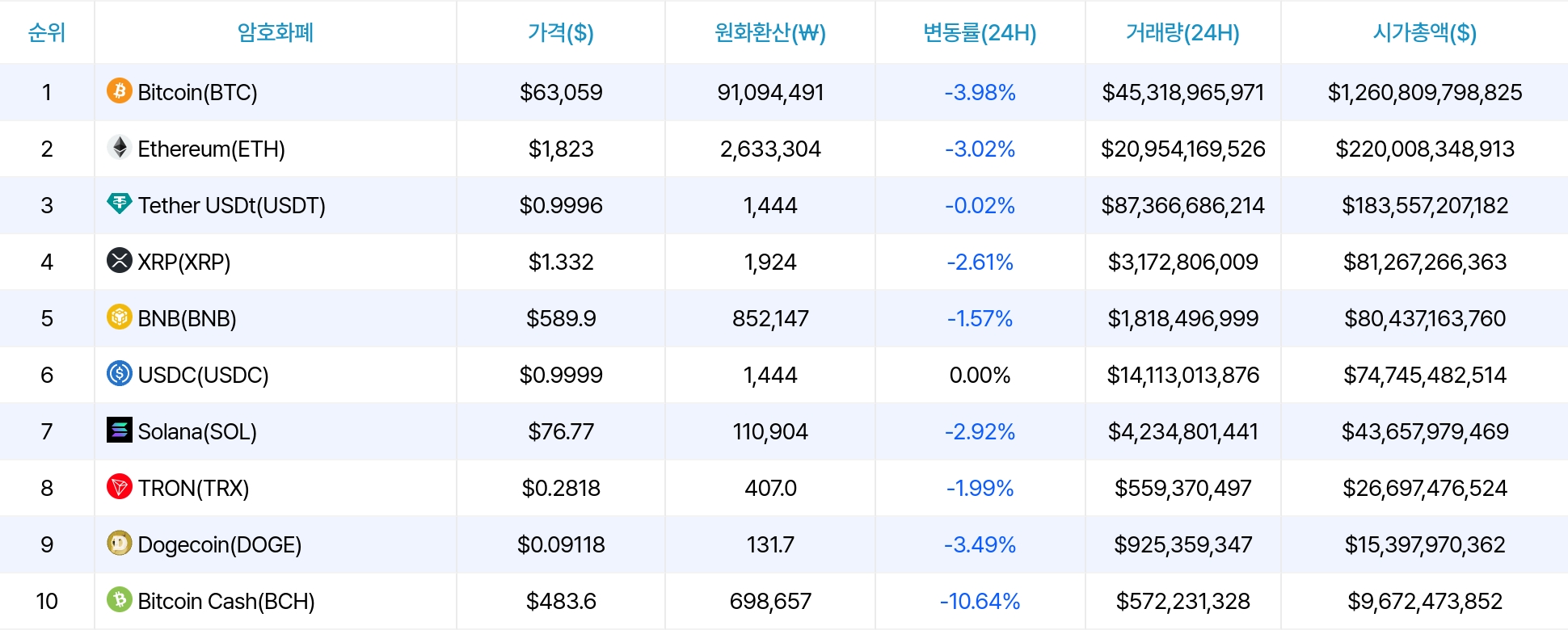Sort by 가격($) column header

click(561, 32)
